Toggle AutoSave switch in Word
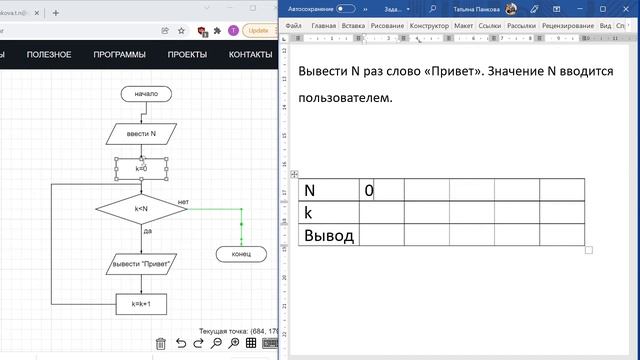Viewport: 640px width, 360px height. click(345, 9)
